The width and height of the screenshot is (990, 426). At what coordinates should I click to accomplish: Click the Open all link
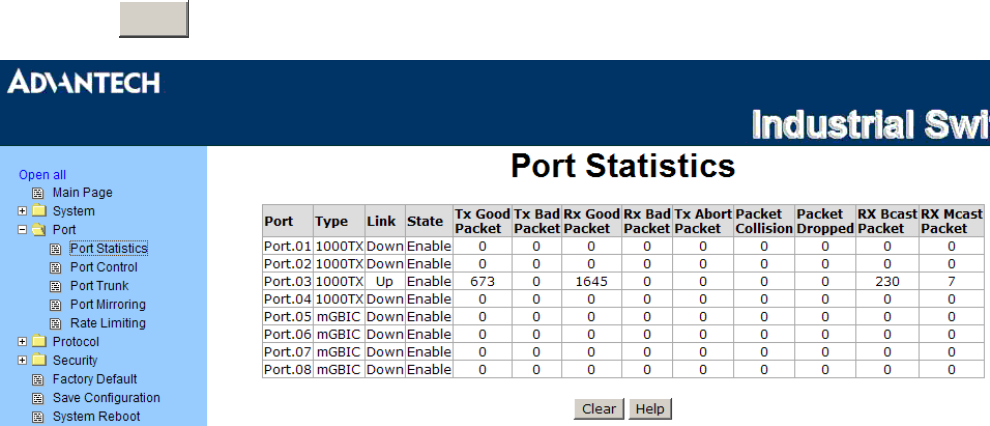(42, 175)
